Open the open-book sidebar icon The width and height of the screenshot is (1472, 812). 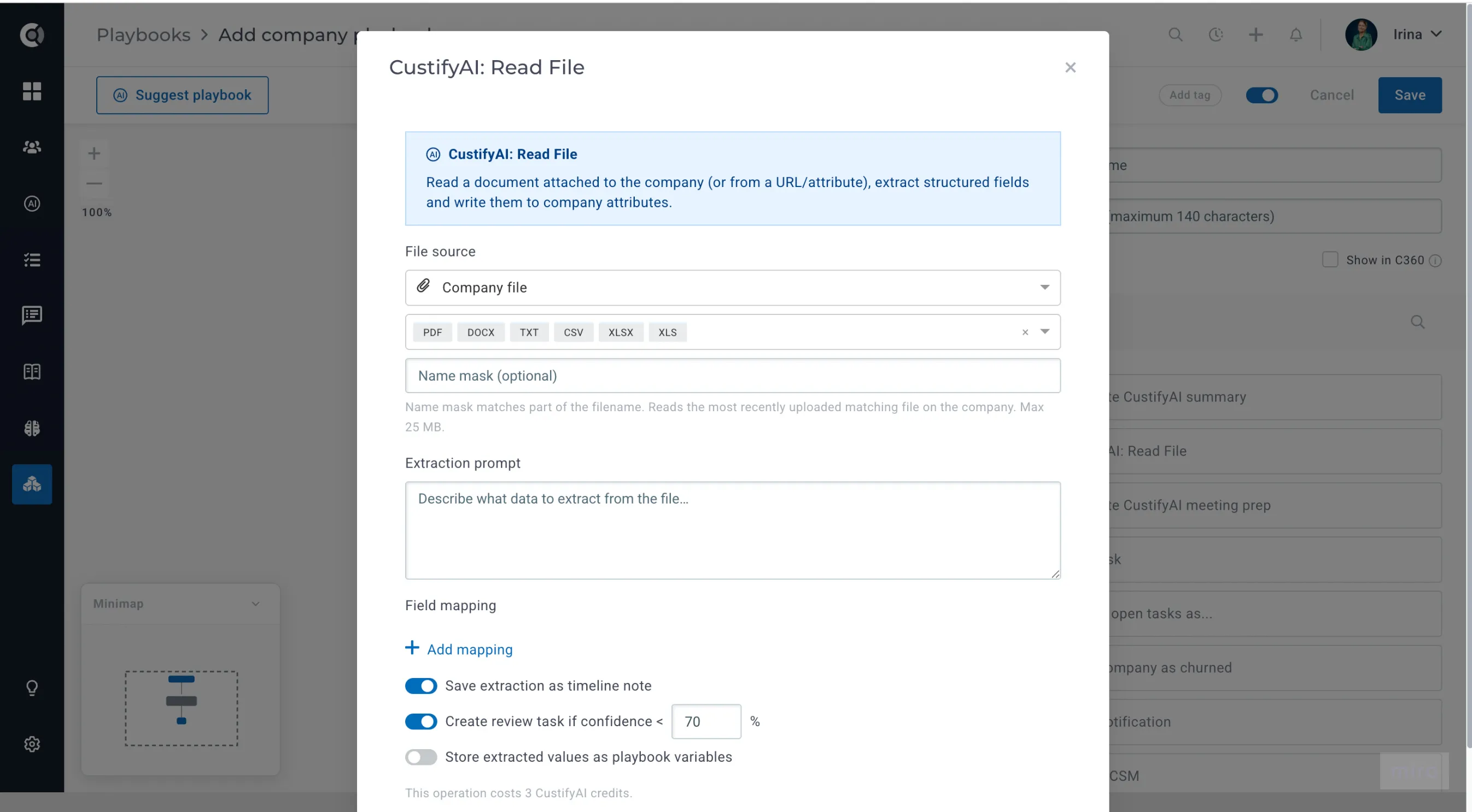(32, 372)
